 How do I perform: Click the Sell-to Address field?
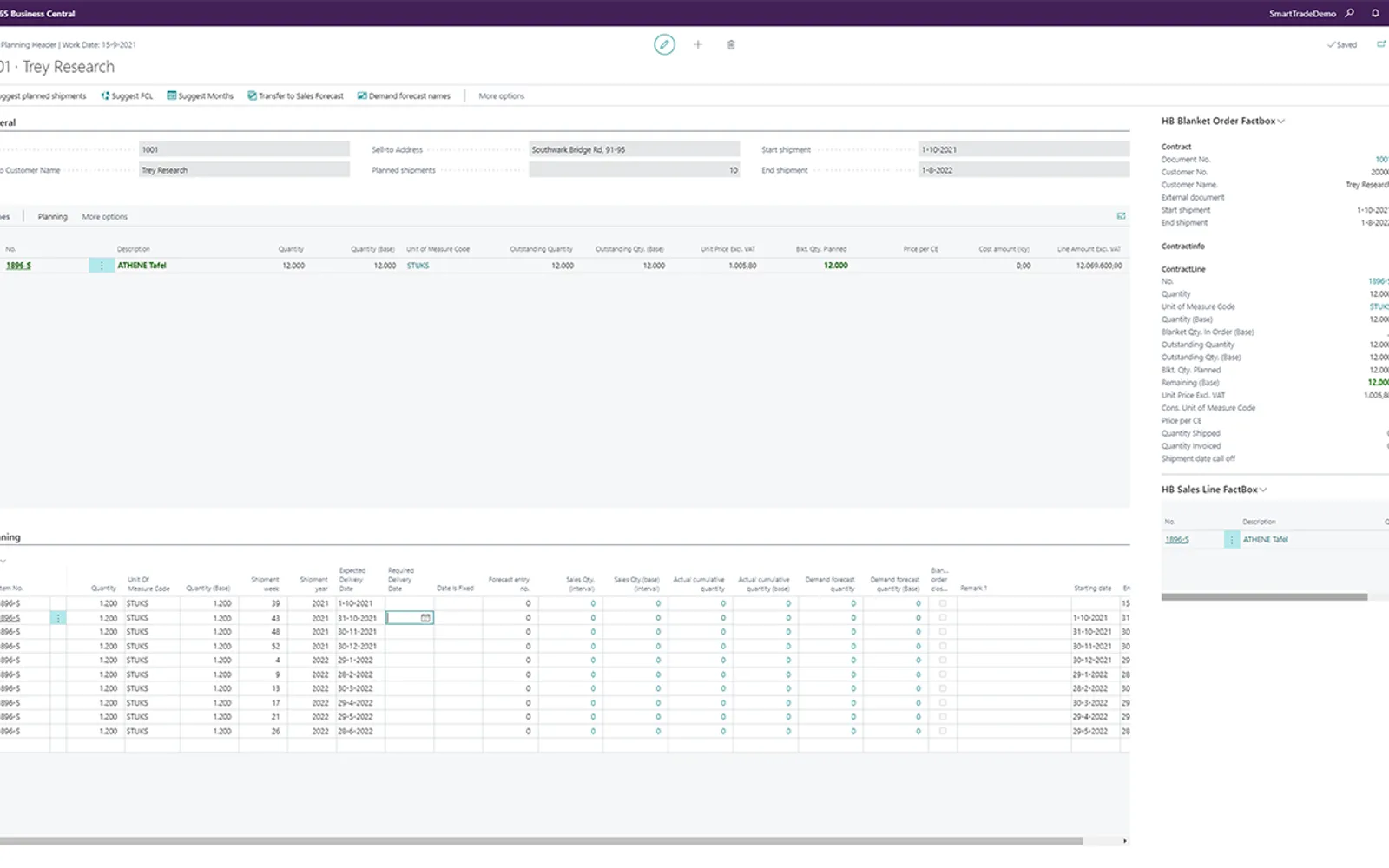(x=635, y=149)
